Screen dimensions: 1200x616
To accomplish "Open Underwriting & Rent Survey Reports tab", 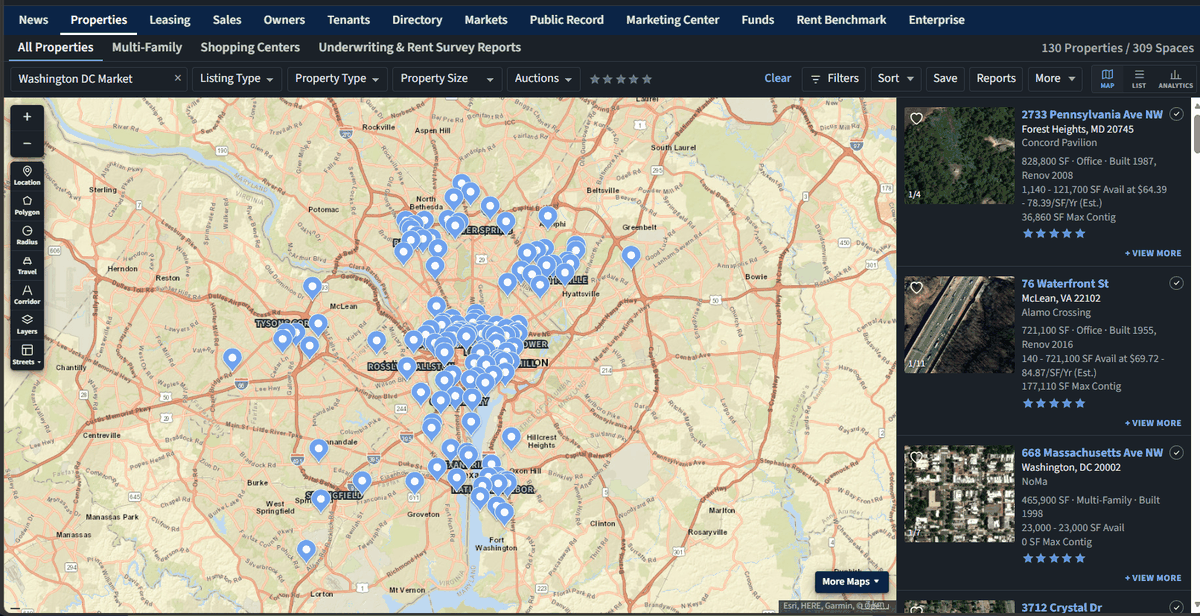I will [420, 47].
